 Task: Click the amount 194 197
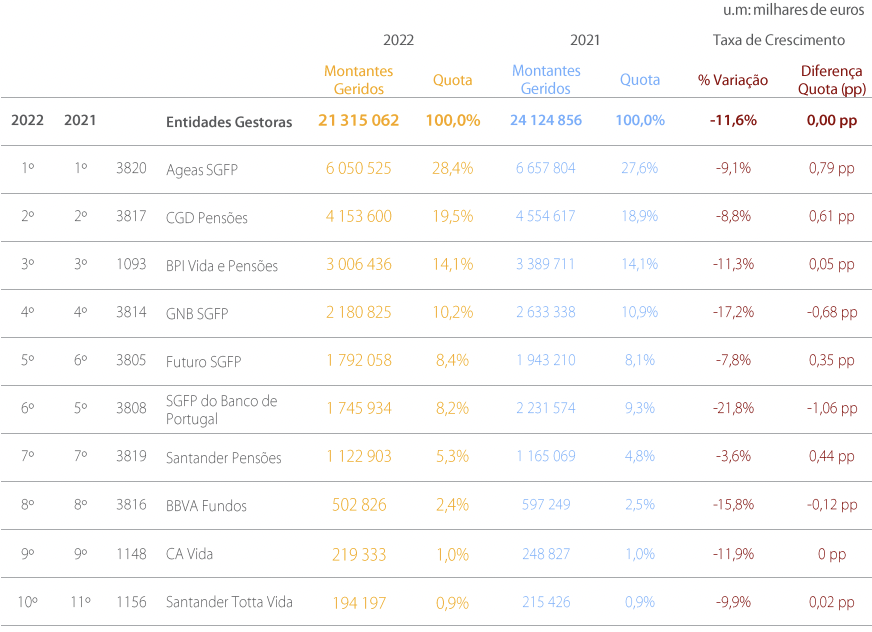point(359,603)
